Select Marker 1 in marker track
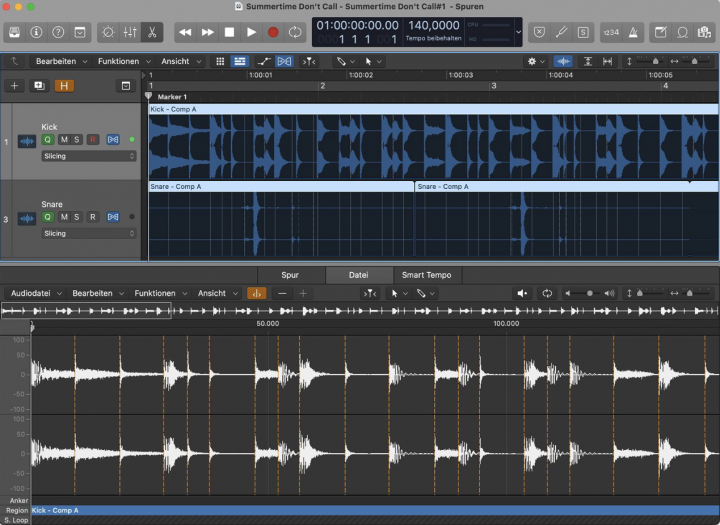720x525 pixels. click(172, 97)
